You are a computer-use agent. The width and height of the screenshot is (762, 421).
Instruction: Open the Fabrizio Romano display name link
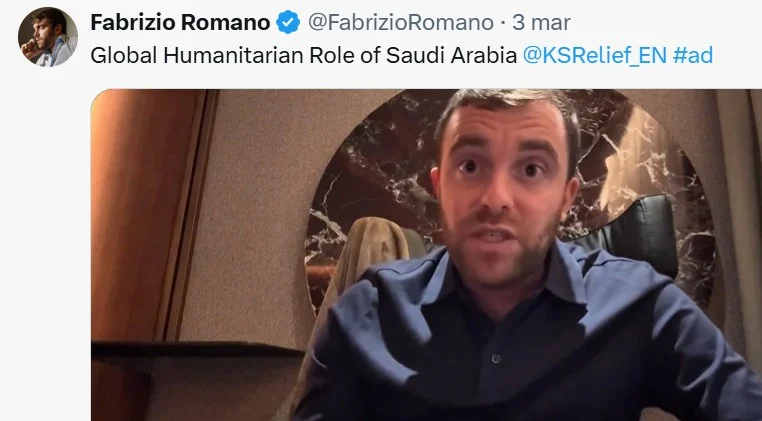[180, 22]
